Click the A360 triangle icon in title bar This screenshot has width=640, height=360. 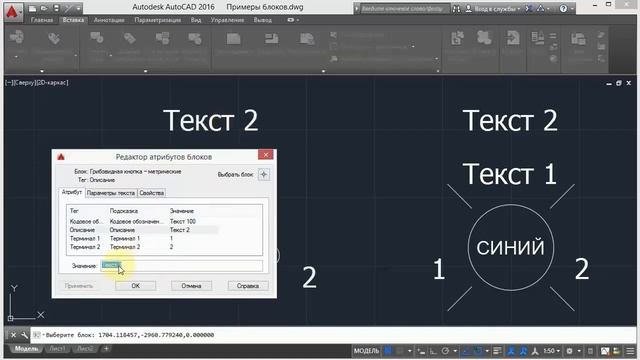[x=540, y=8]
